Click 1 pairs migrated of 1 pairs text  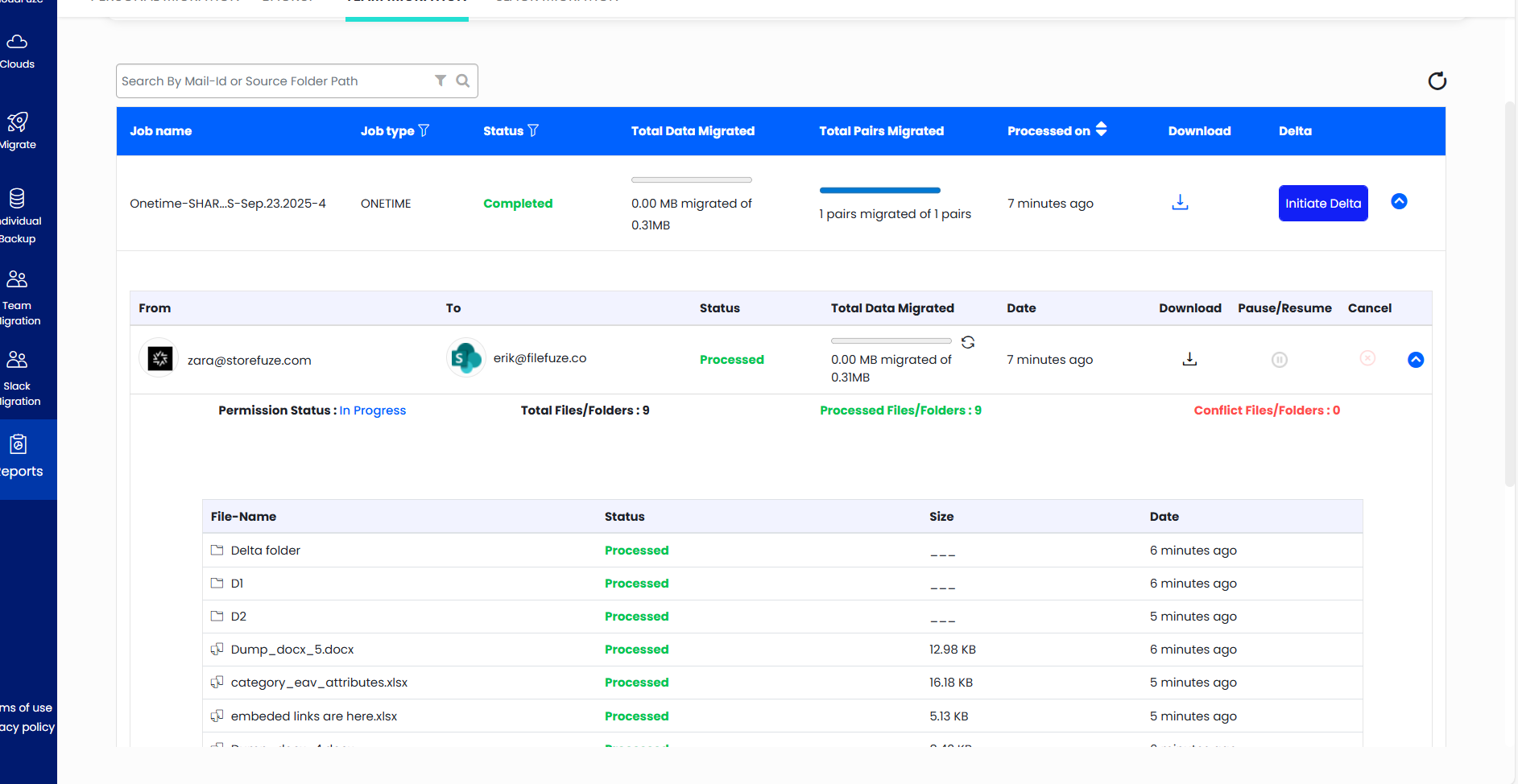pos(895,213)
